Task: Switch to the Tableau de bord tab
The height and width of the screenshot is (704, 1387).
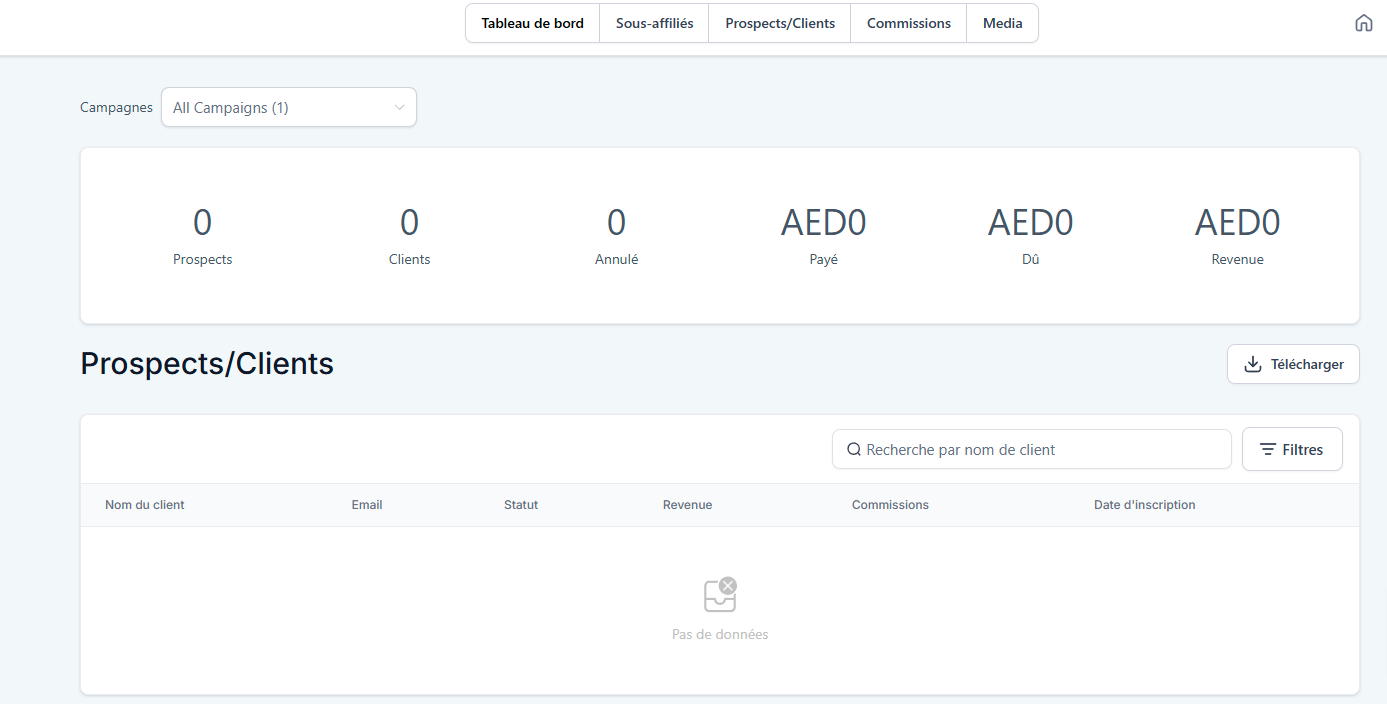Action: pyautogui.click(x=532, y=23)
